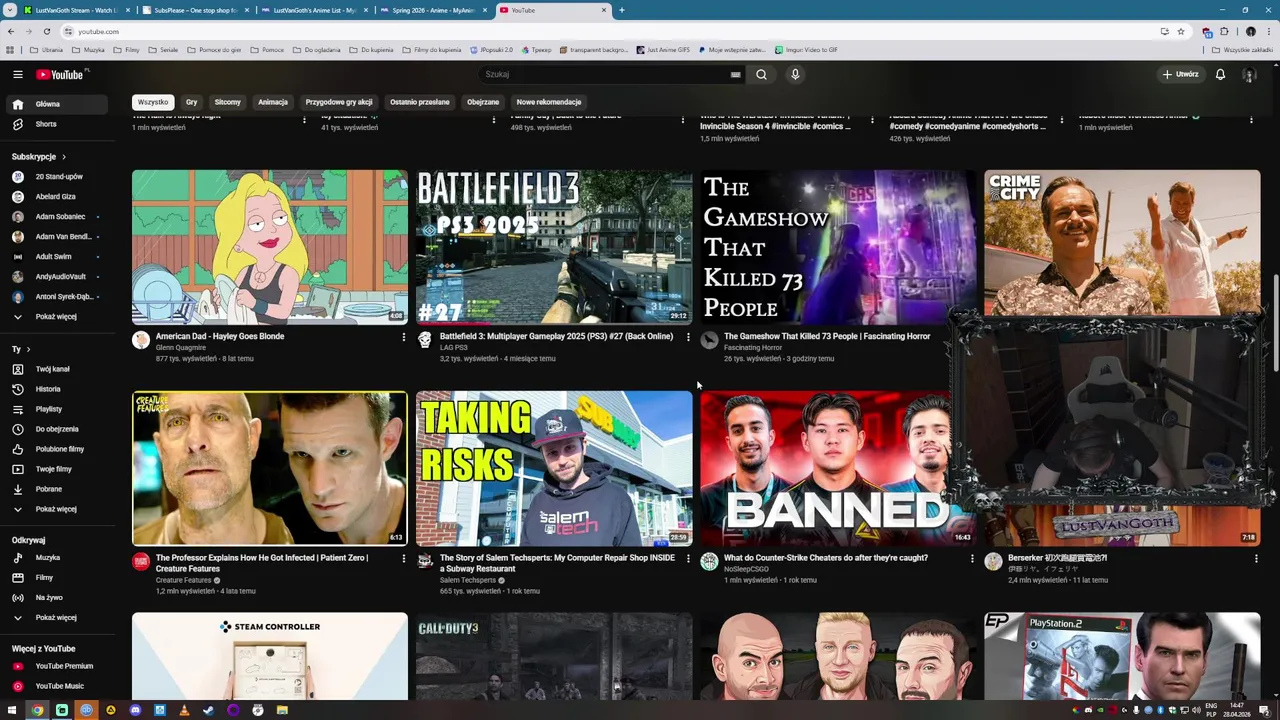Select the Ostatnio przesłane chip
This screenshot has width=1280, height=720.
pyautogui.click(x=420, y=102)
